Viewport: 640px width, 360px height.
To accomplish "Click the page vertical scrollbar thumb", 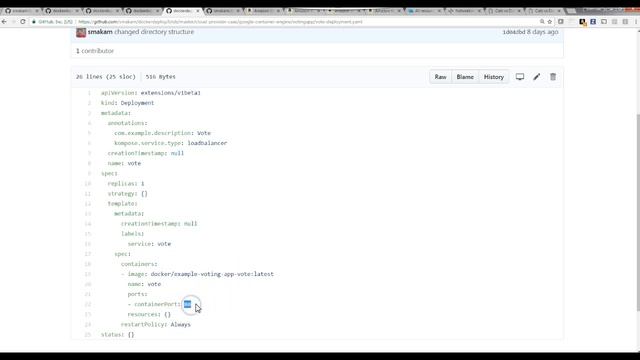I will (638, 212).
